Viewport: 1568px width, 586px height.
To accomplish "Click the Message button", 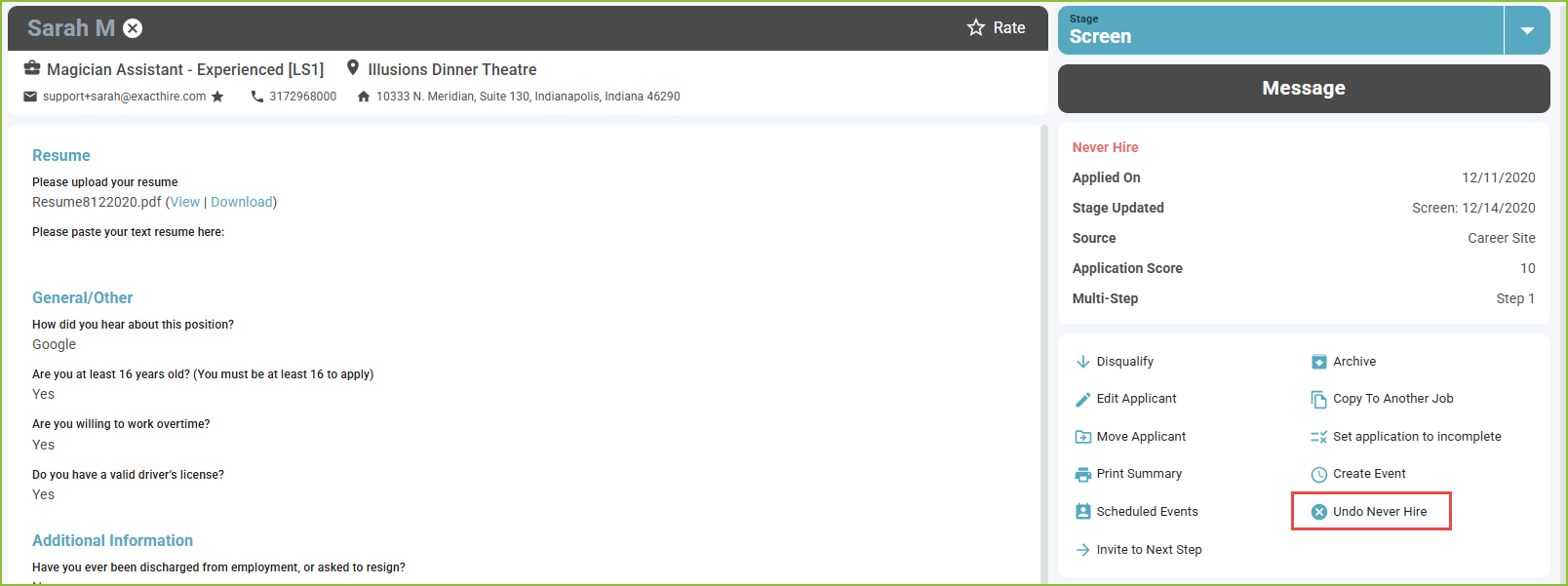I will click(1304, 89).
